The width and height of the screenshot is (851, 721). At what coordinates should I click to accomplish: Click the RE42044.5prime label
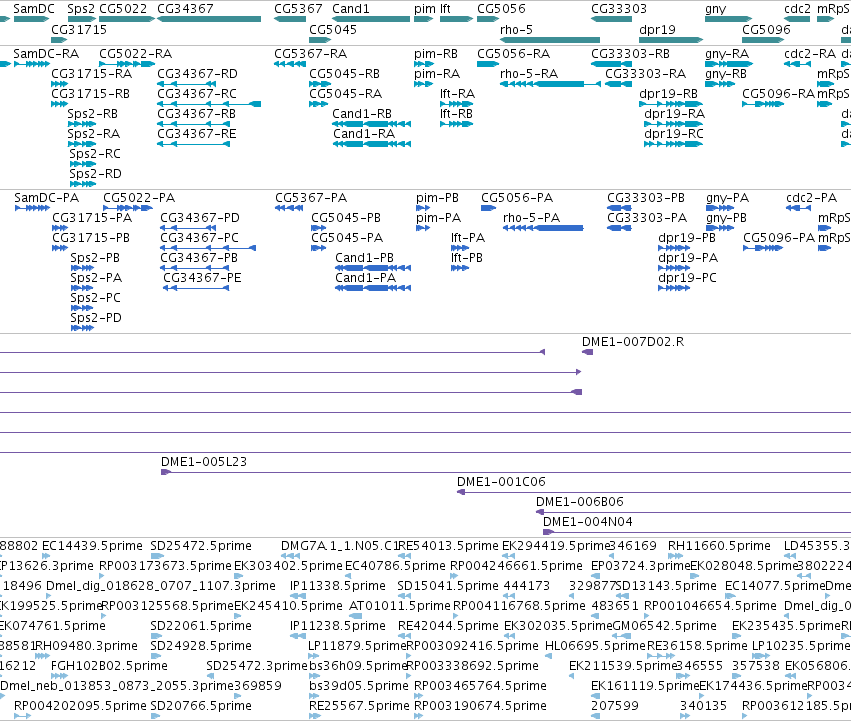click(x=448, y=626)
